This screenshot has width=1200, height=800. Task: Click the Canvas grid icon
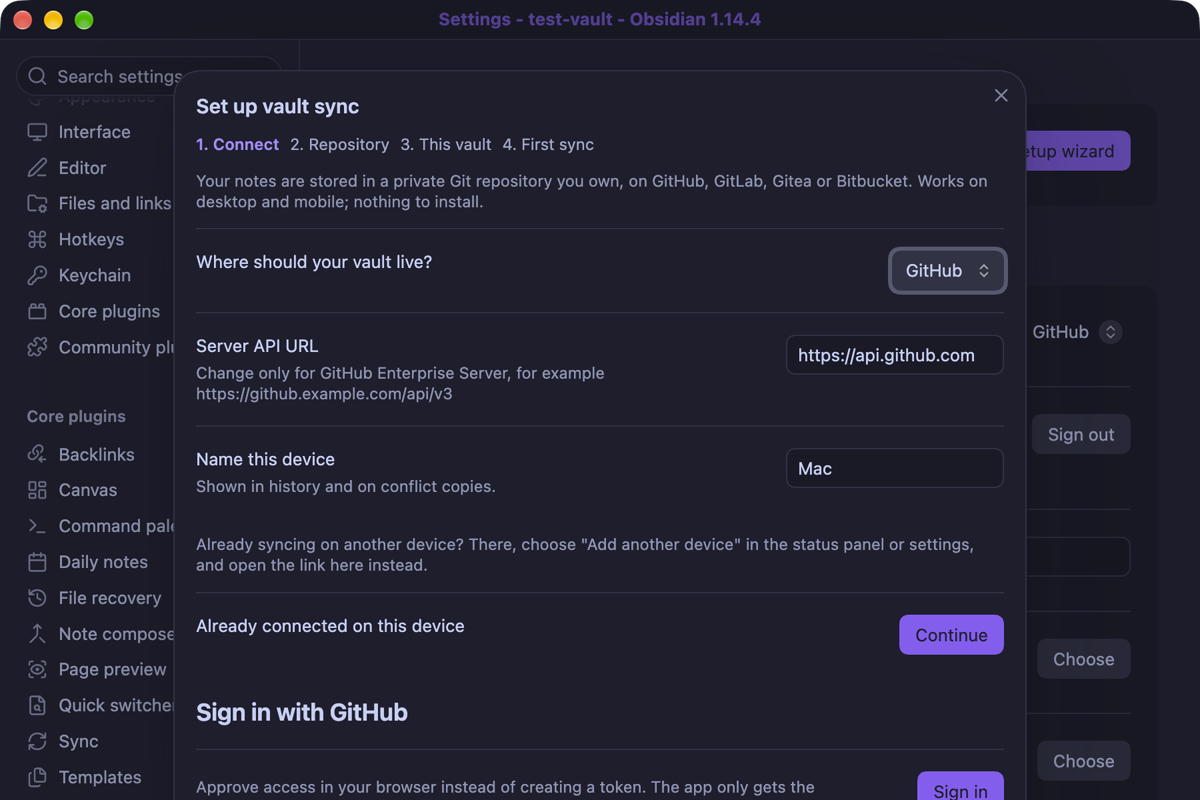(x=37, y=490)
